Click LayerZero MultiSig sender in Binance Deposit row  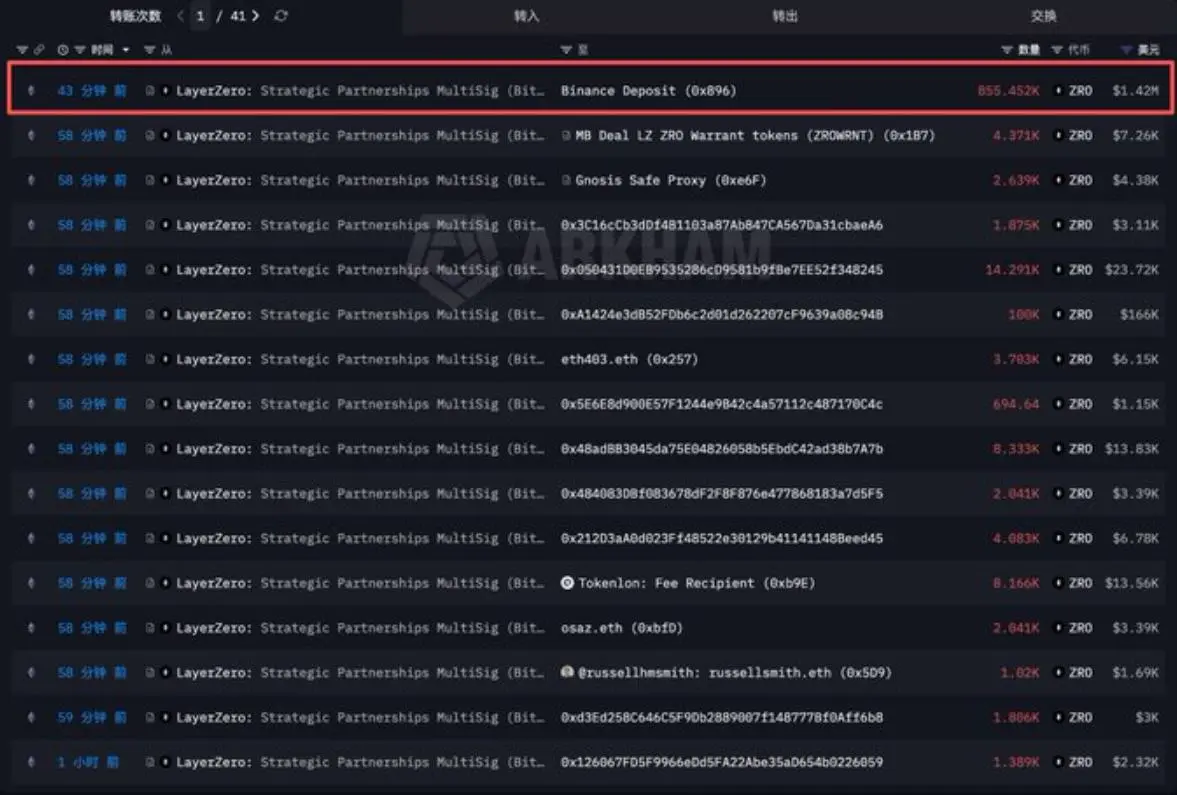pyautogui.click(x=360, y=91)
